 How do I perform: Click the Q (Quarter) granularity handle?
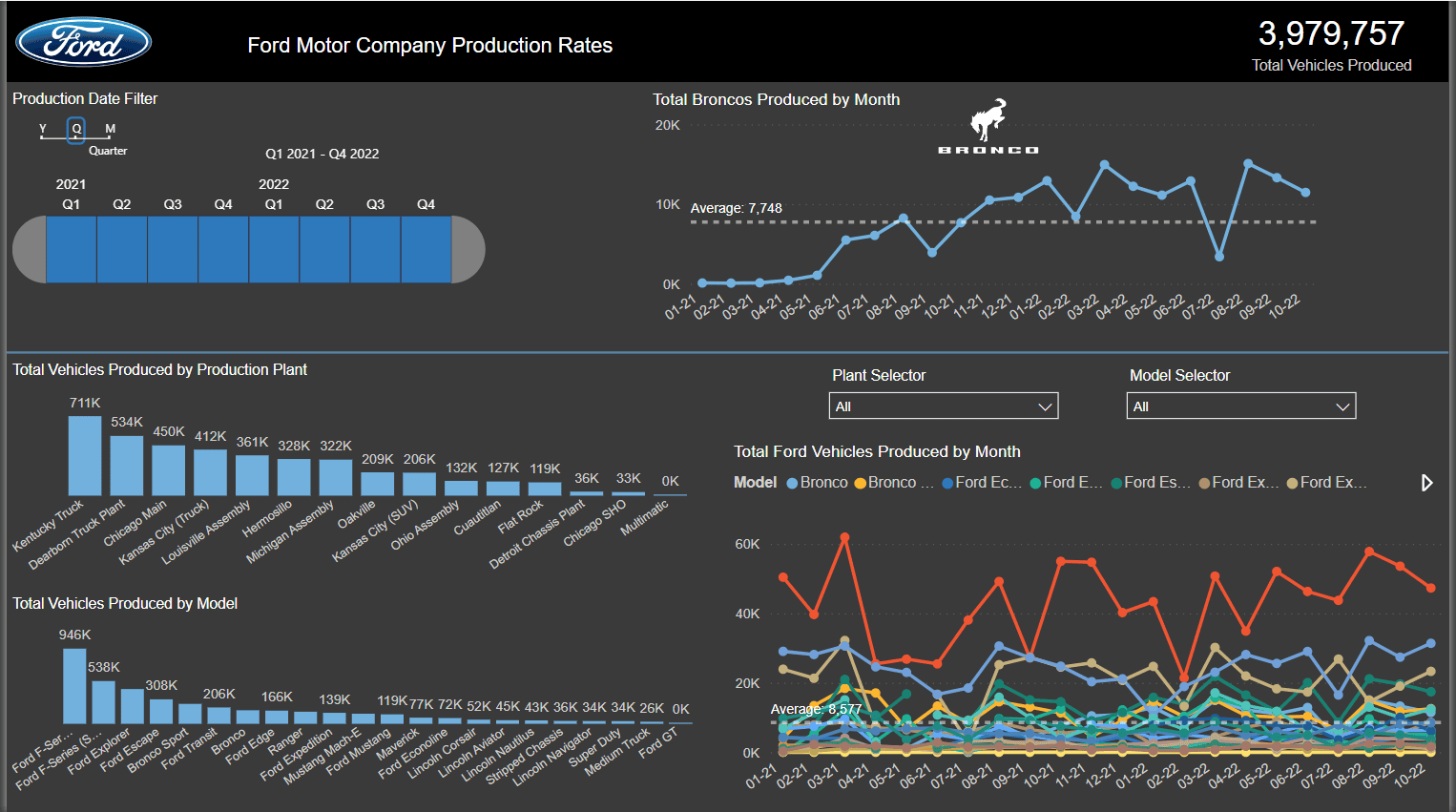[76, 130]
